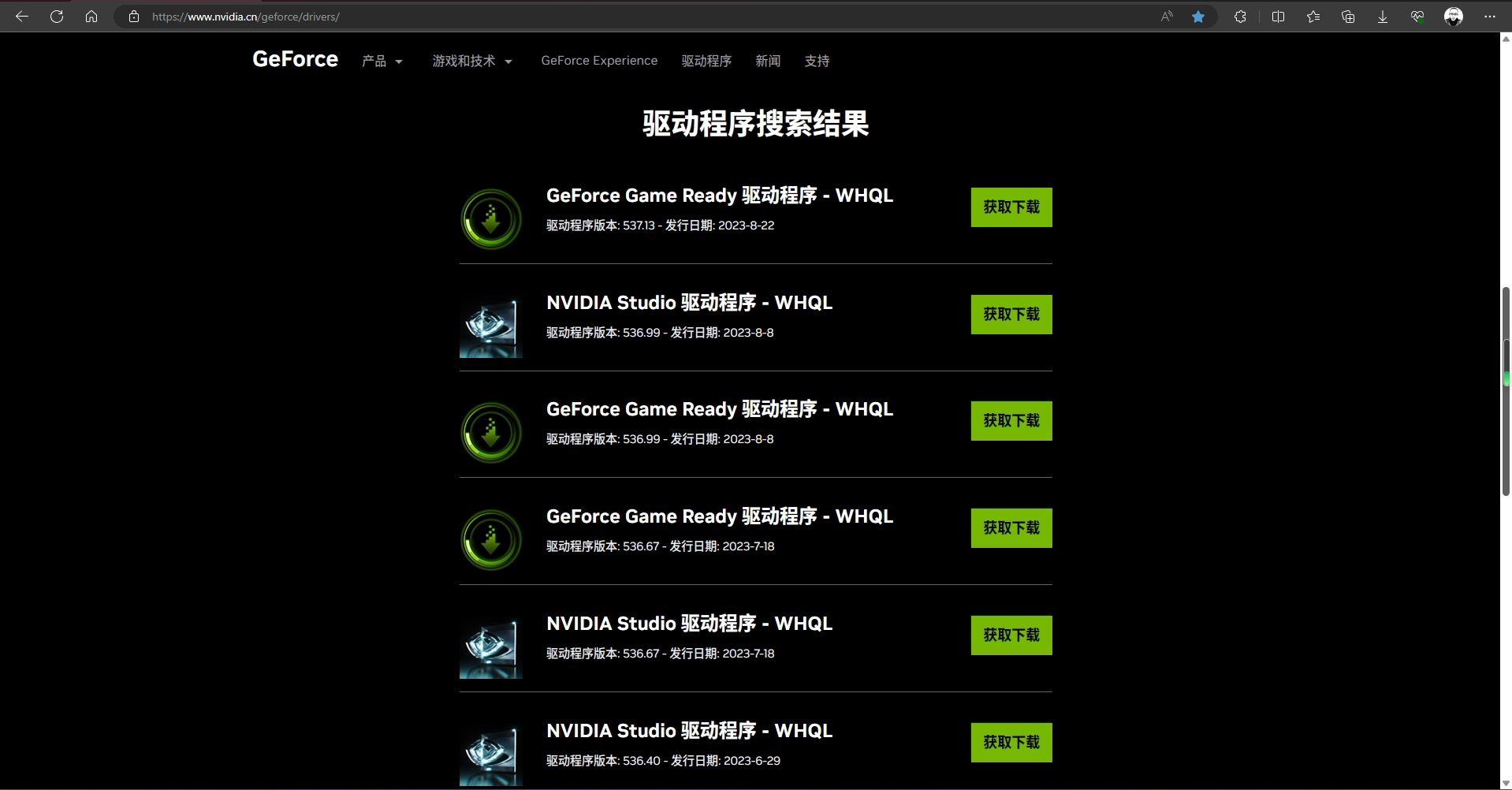Open split screen view
This screenshot has width=1512, height=790.
tap(1278, 17)
